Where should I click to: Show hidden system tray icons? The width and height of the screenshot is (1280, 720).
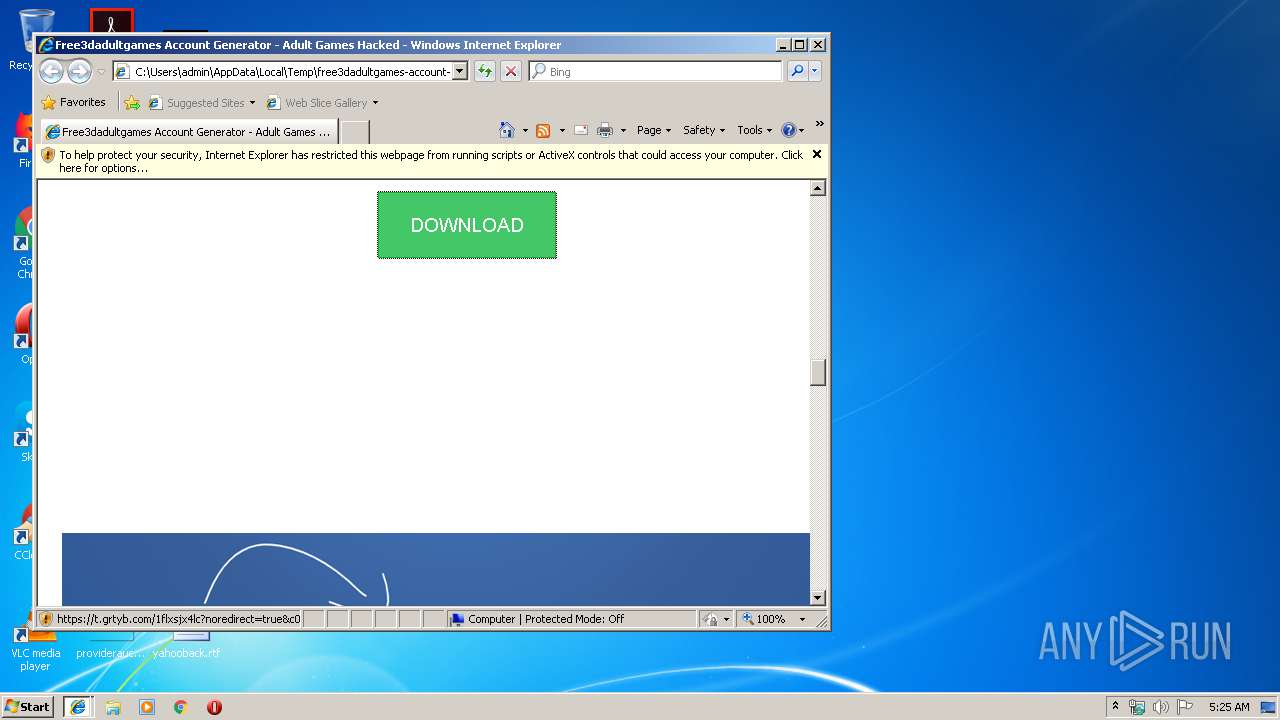coord(1116,706)
